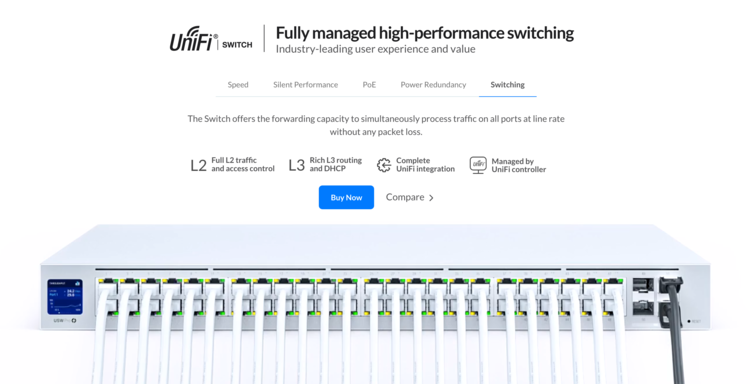
Task: Click the L3 routing icon
Action: pos(297,165)
